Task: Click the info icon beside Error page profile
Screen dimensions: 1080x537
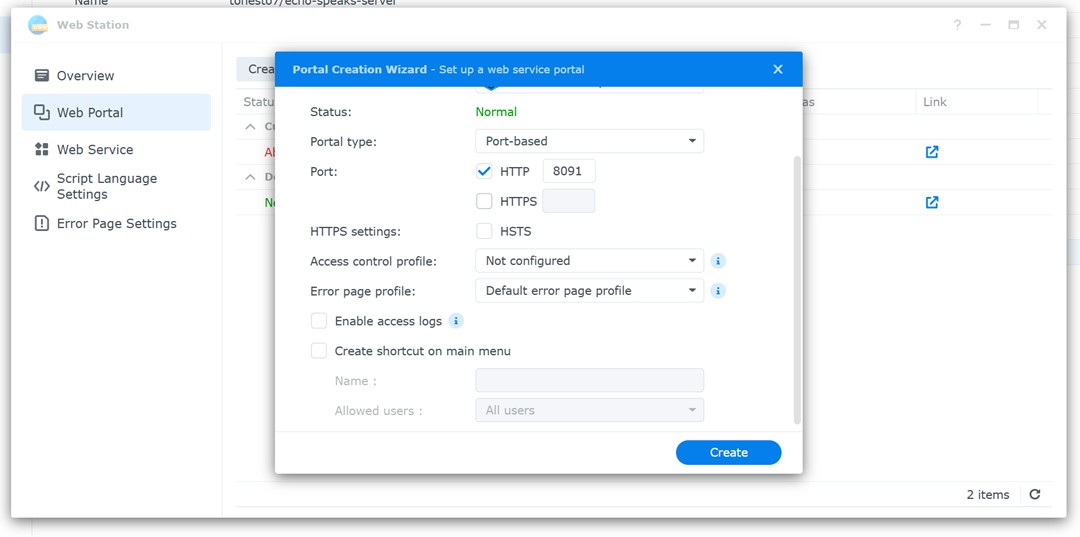Action: tap(718, 291)
